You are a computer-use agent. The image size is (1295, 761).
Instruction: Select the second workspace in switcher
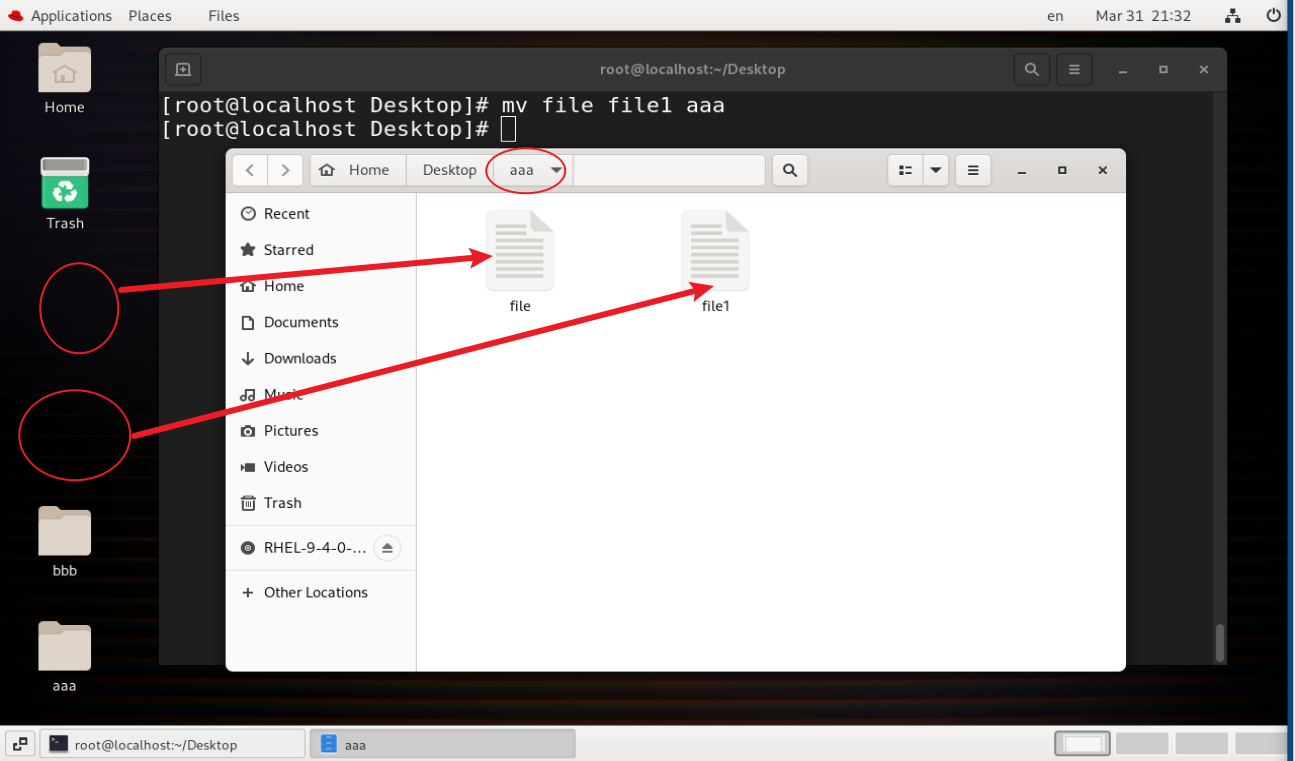pyautogui.click(x=1142, y=744)
